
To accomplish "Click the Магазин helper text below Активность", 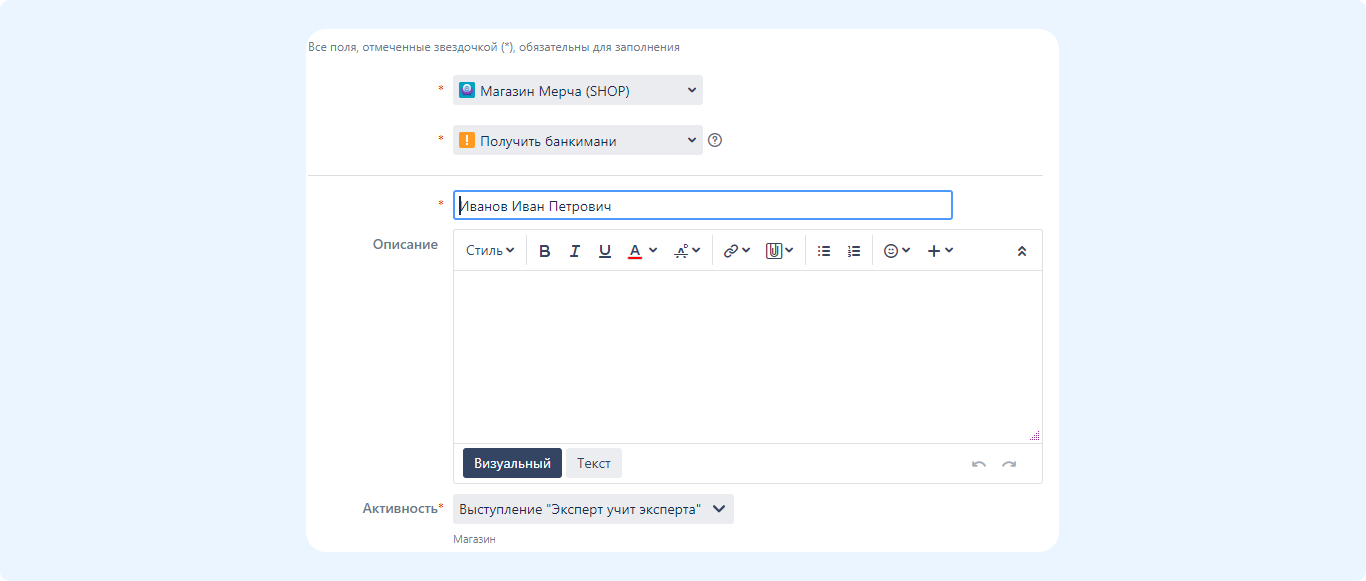I will click(x=474, y=539).
